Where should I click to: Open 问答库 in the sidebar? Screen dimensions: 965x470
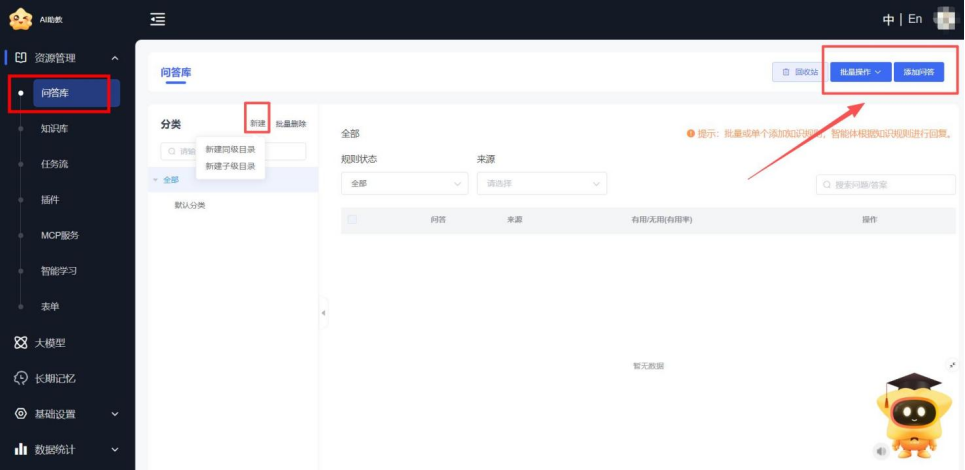(76, 94)
